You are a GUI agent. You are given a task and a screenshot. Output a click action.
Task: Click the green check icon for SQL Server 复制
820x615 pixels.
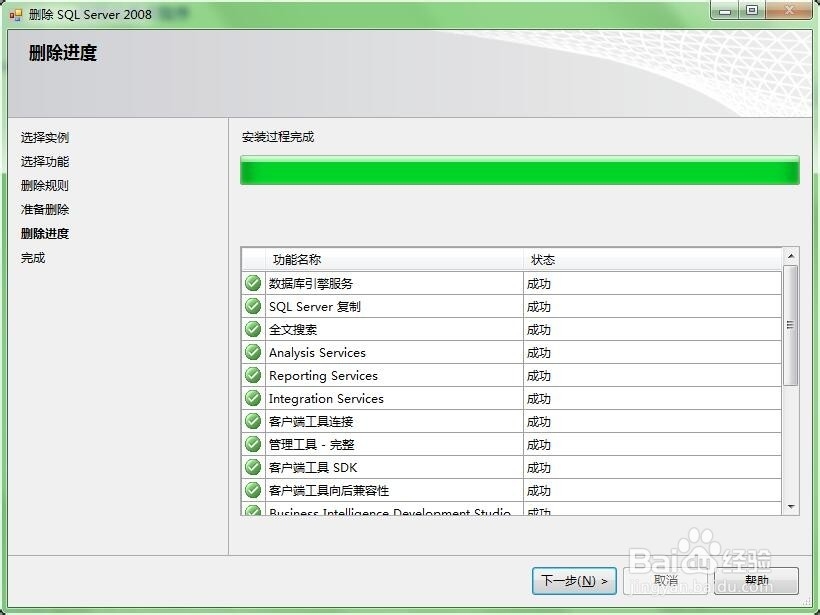pos(252,306)
